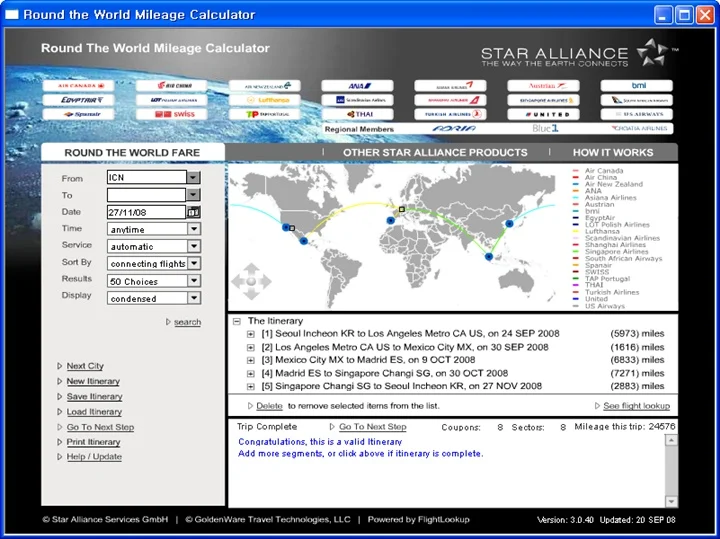720x539 pixels.
Task: Click the Swiss airline logo
Action: pyautogui.click(x=172, y=114)
